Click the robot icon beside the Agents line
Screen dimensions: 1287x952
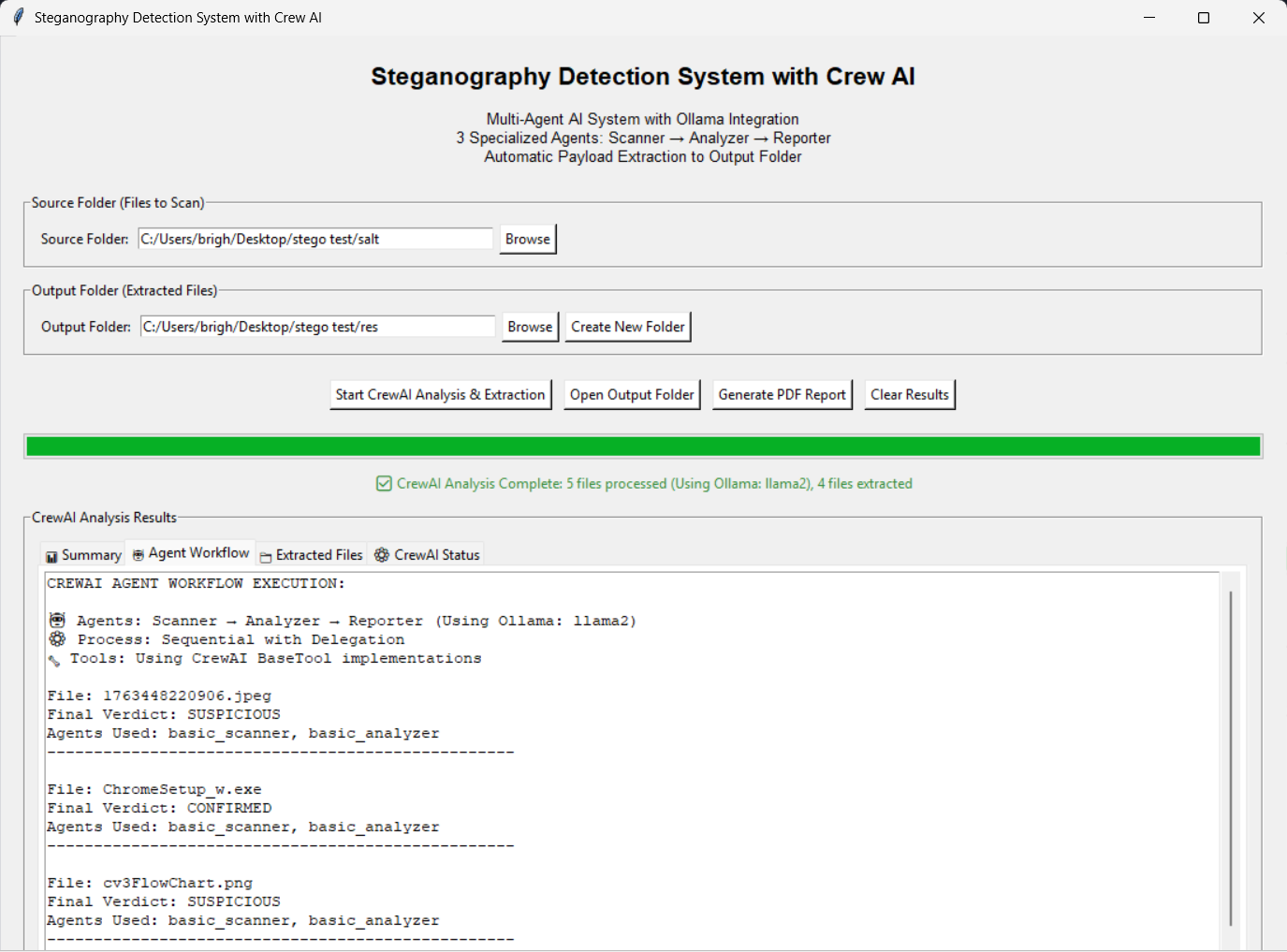click(x=57, y=621)
